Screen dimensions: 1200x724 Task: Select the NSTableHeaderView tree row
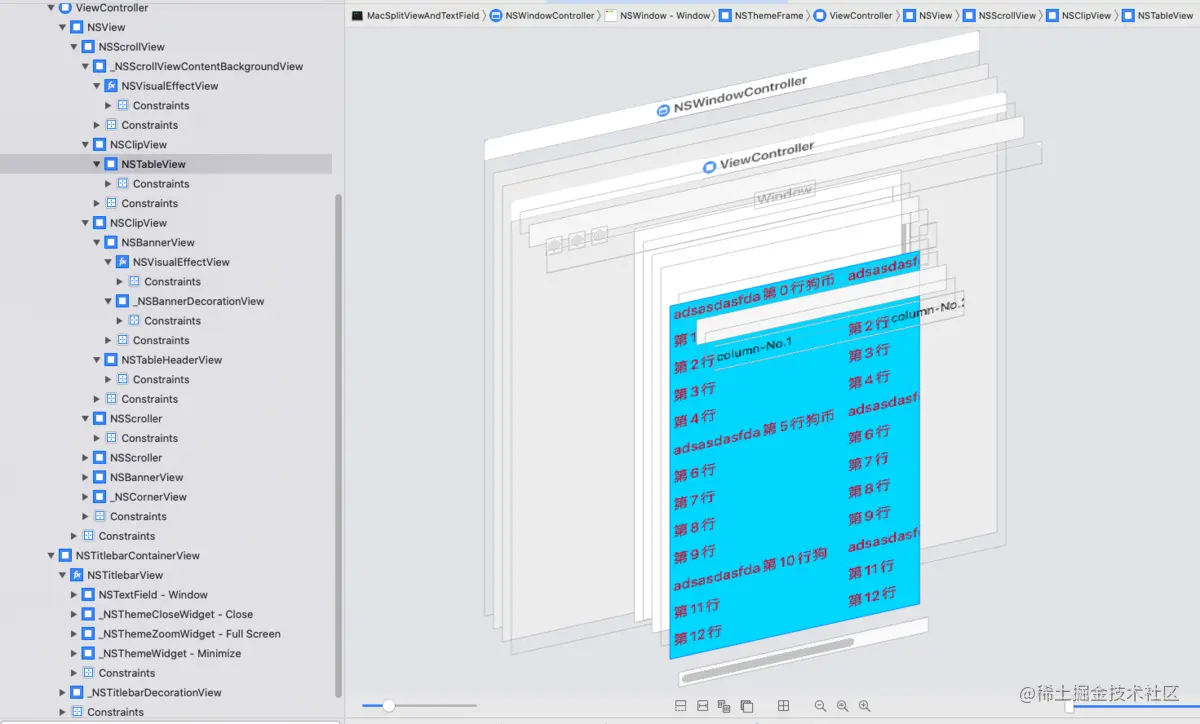coord(165,360)
